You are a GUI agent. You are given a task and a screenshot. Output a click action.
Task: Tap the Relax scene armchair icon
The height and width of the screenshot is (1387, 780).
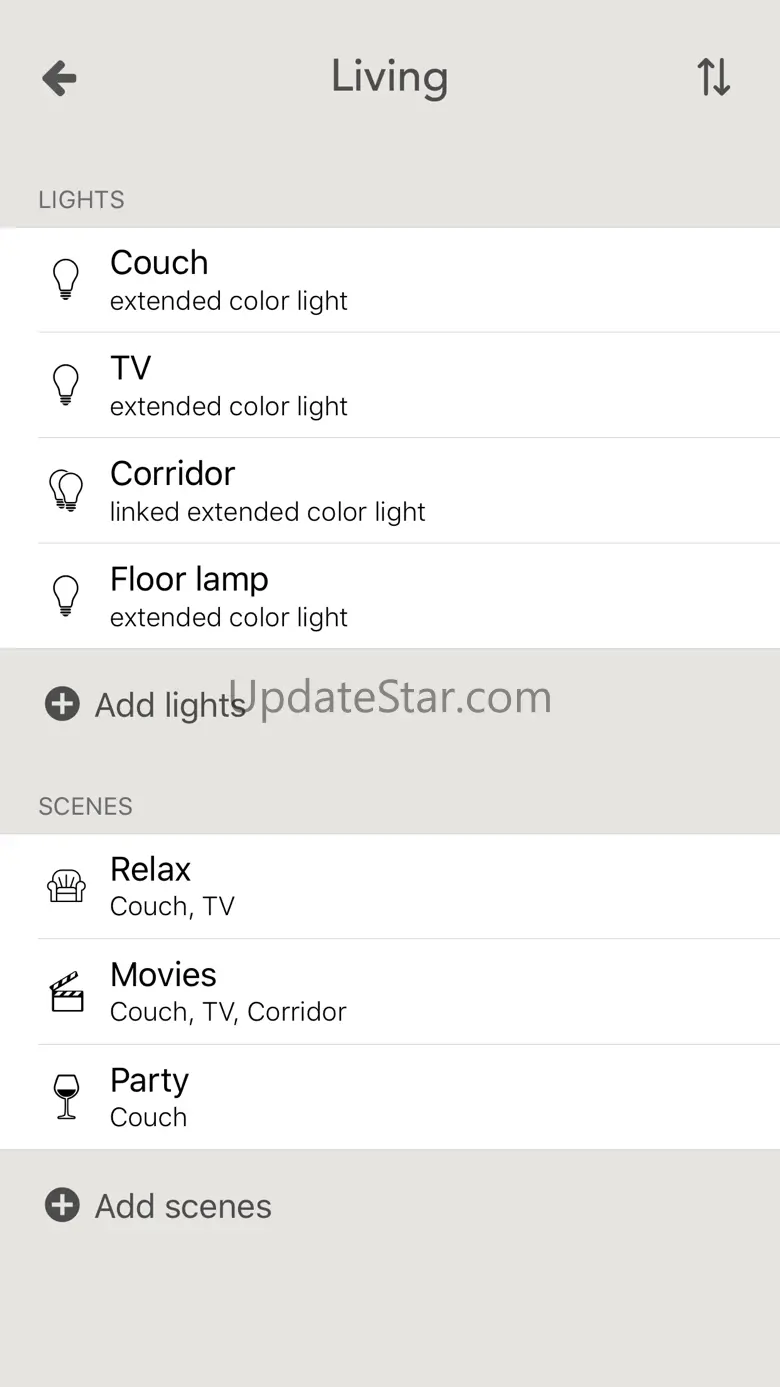[x=66, y=886]
